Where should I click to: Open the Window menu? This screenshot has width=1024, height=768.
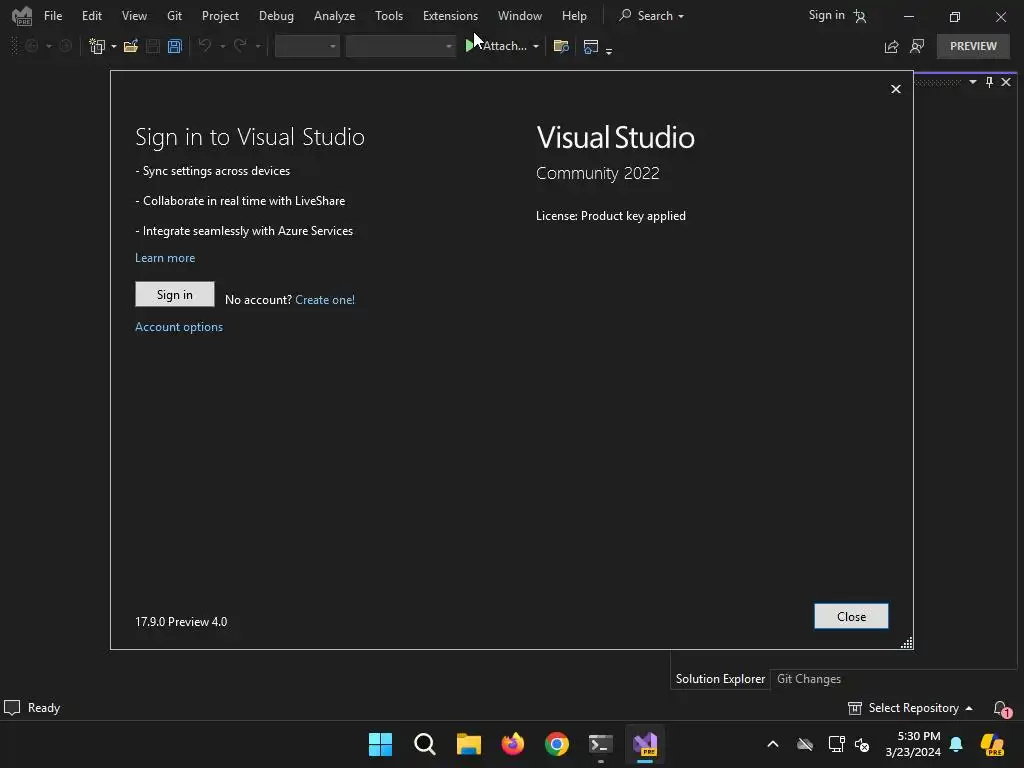point(520,16)
